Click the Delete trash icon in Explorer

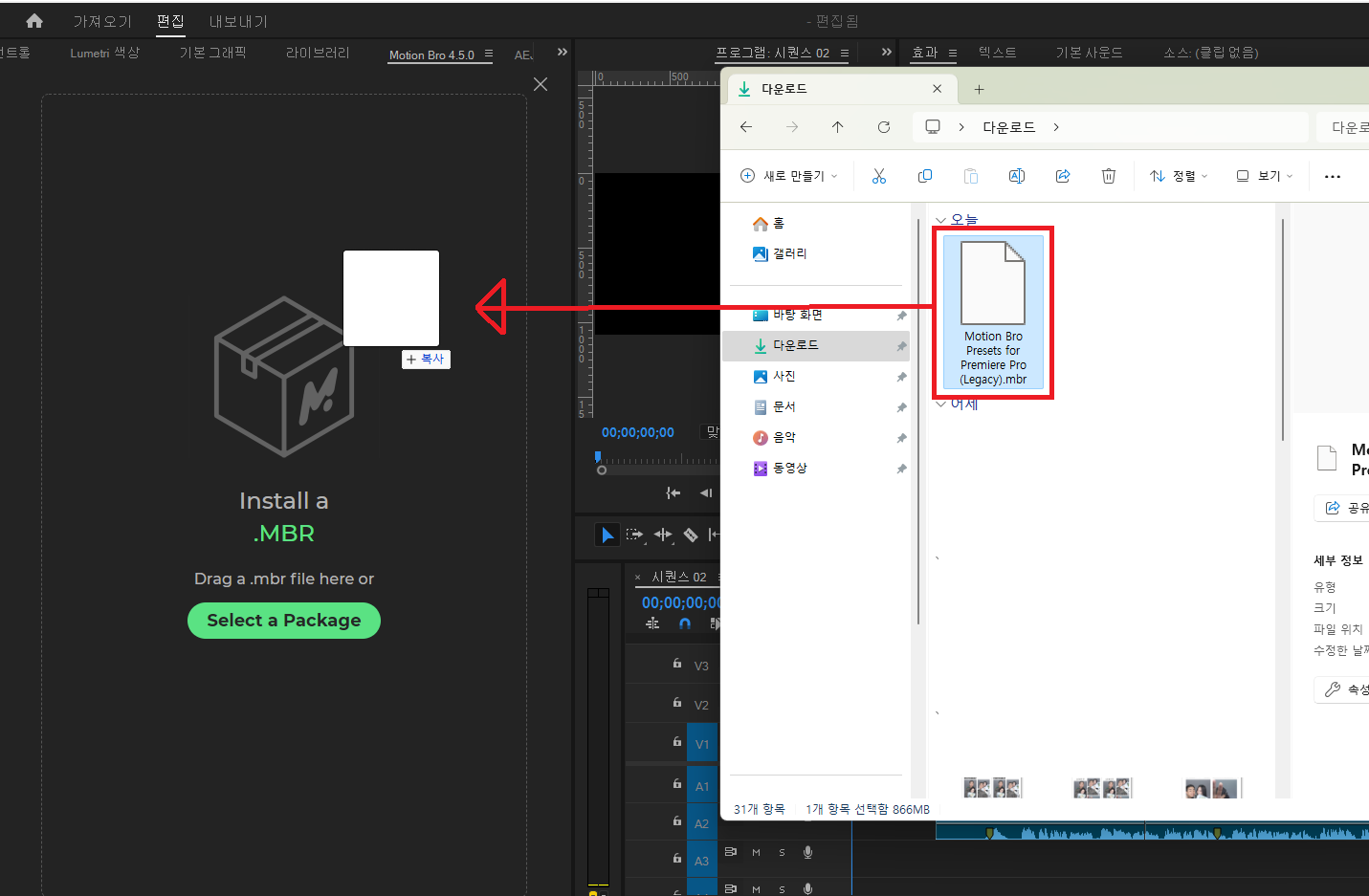(1109, 176)
